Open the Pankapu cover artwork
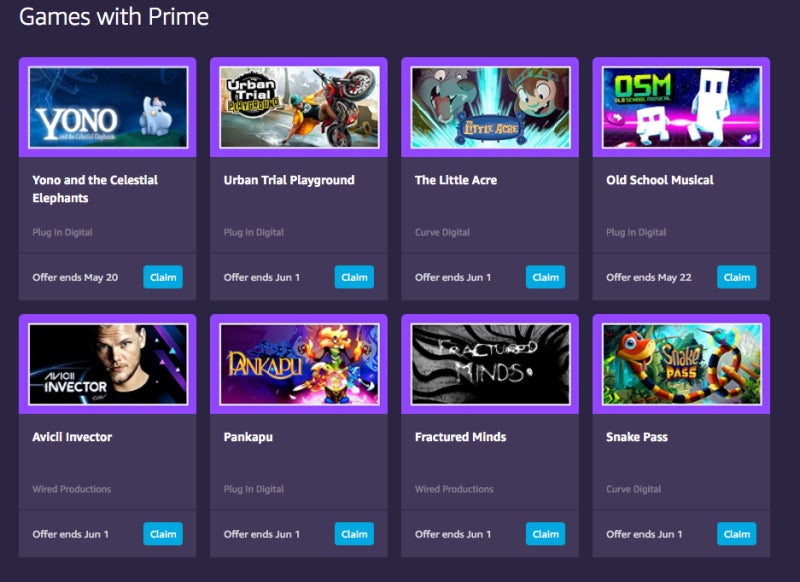The image size is (800, 582). pyautogui.click(x=299, y=364)
